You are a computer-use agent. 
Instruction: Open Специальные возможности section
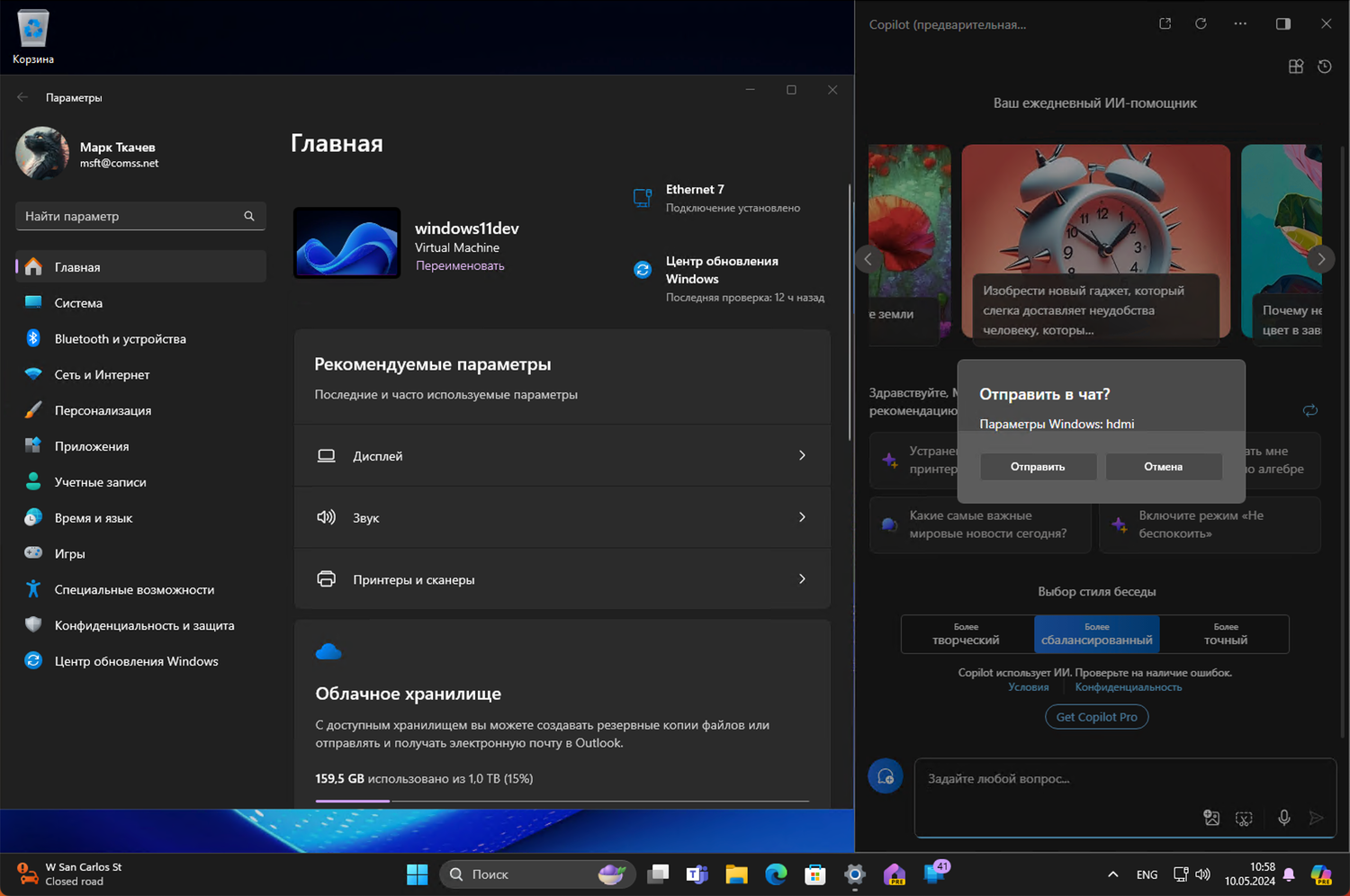coord(141,589)
